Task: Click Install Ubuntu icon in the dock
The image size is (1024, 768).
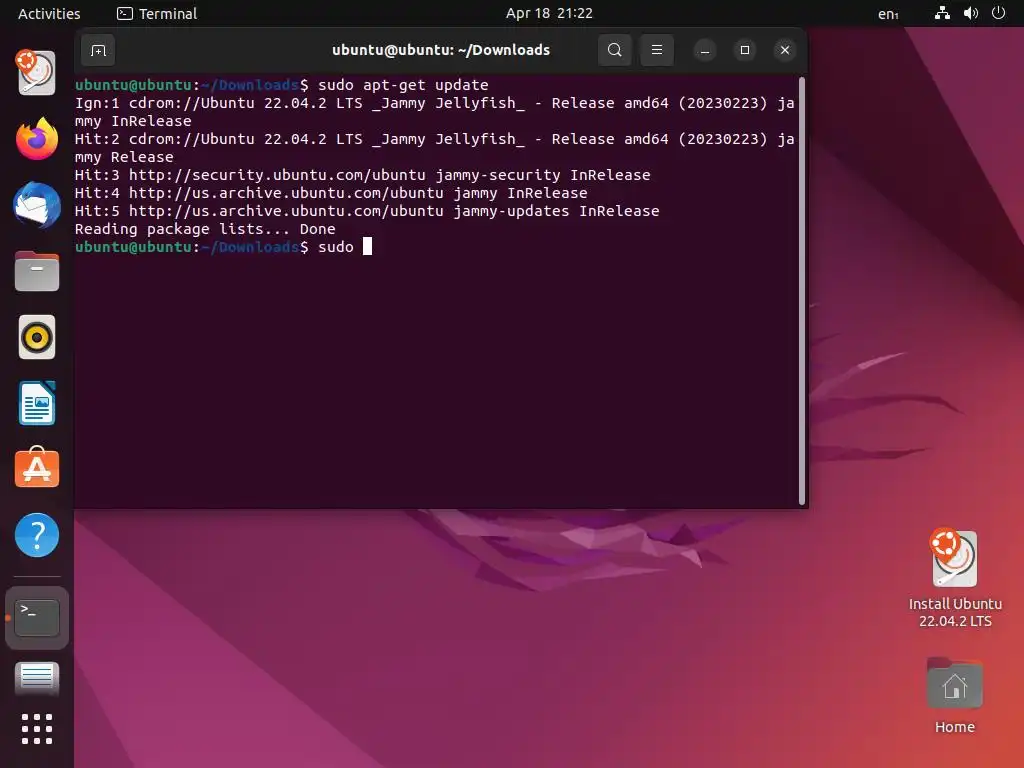Action: (x=37, y=72)
